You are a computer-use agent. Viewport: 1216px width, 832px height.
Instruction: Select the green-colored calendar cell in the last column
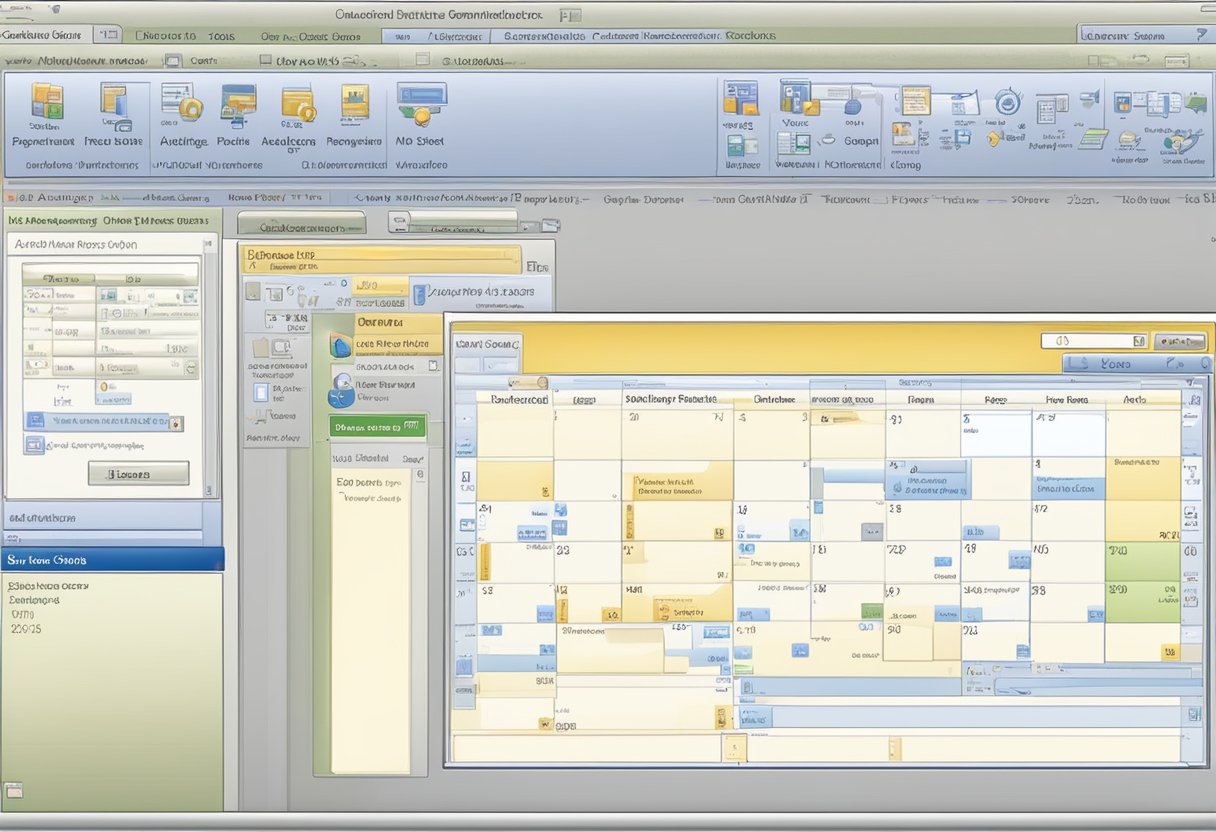coord(1142,562)
